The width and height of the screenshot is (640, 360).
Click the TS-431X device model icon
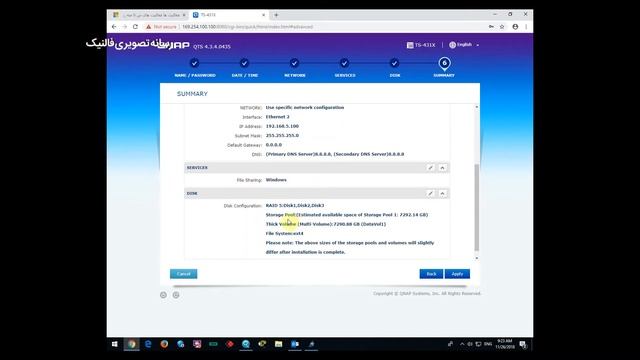pos(410,45)
